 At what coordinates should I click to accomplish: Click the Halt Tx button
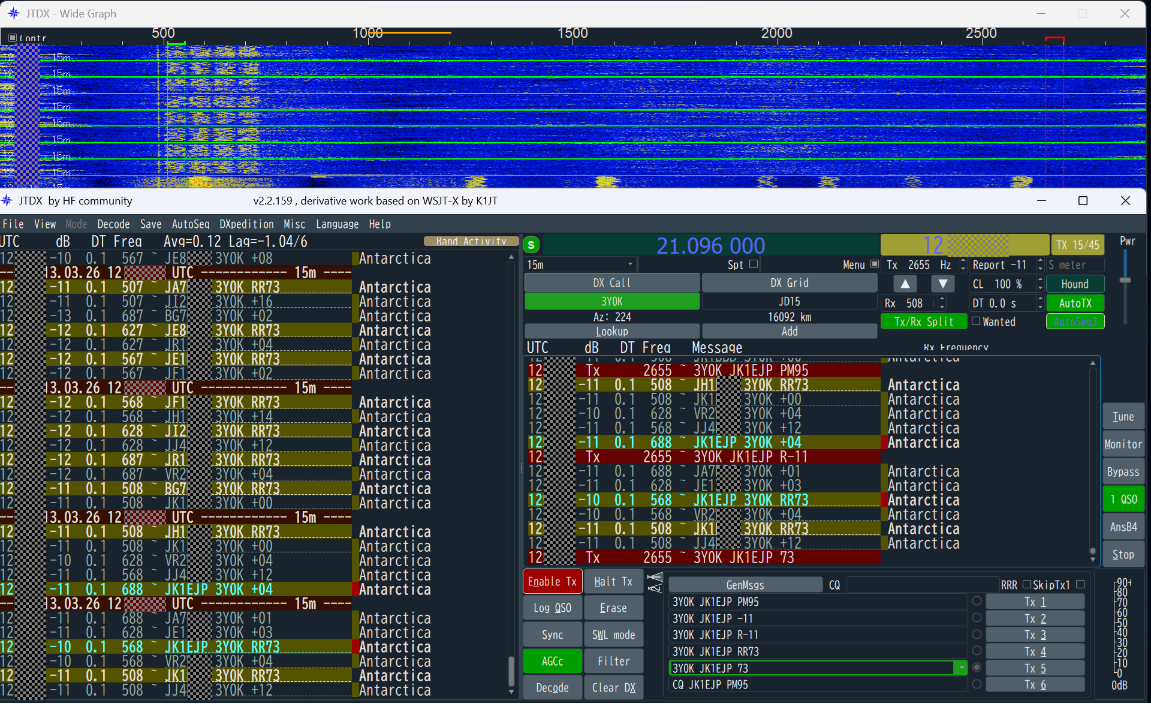pyautogui.click(x=613, y=581)
